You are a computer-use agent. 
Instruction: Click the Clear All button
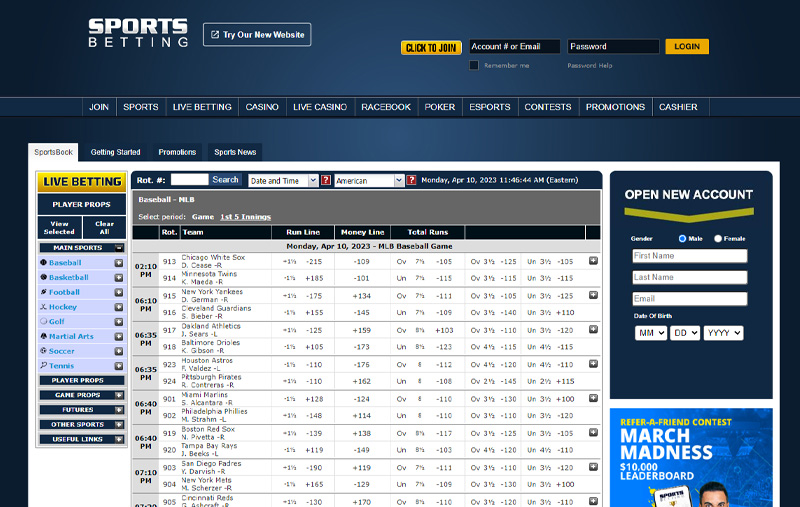[104, 227]
